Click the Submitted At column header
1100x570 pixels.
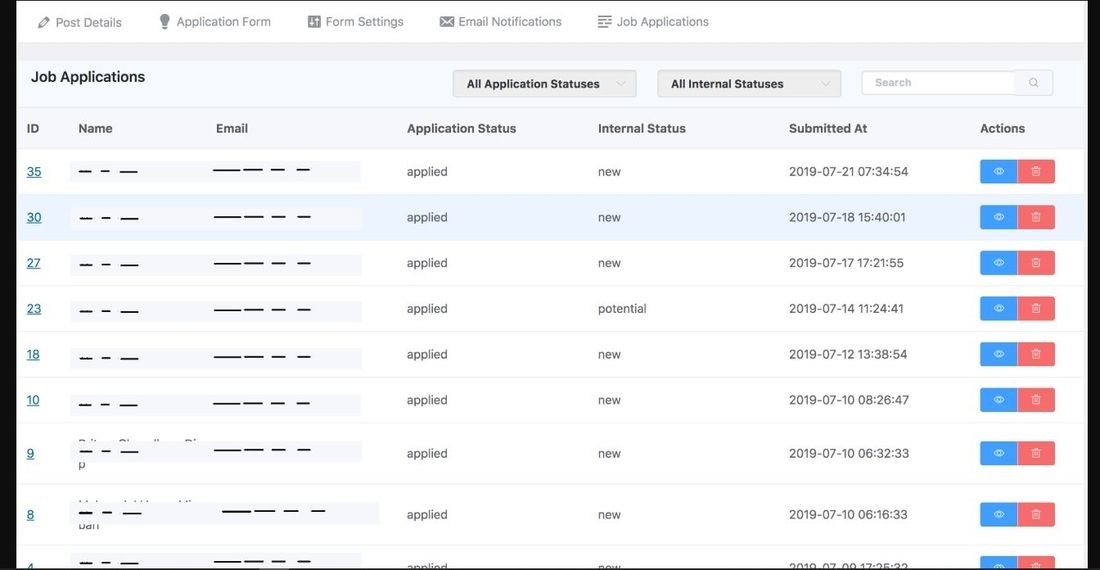pyautogui.click(x=828, y=128)
